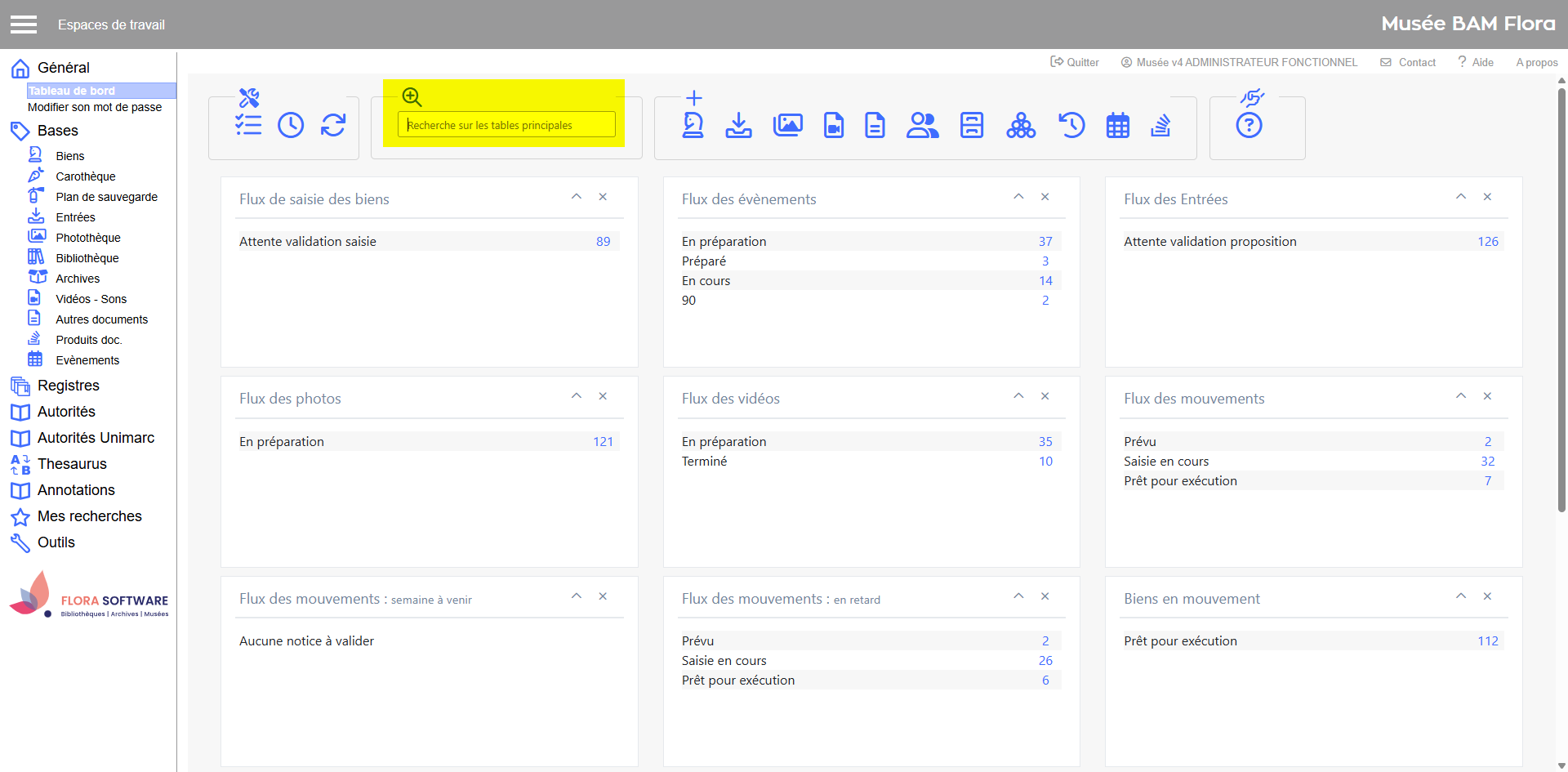Open Modifier son mot de passe
This screenshot has height=772, width=1568.
pos(95,107)
